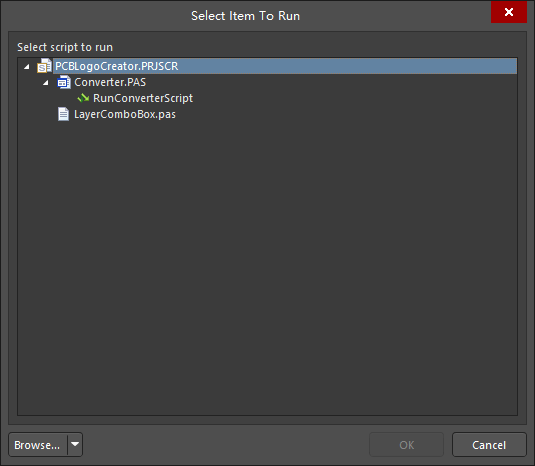Open the Browse button dropdown arrow

pyautogui.click(x=75, y=445)
